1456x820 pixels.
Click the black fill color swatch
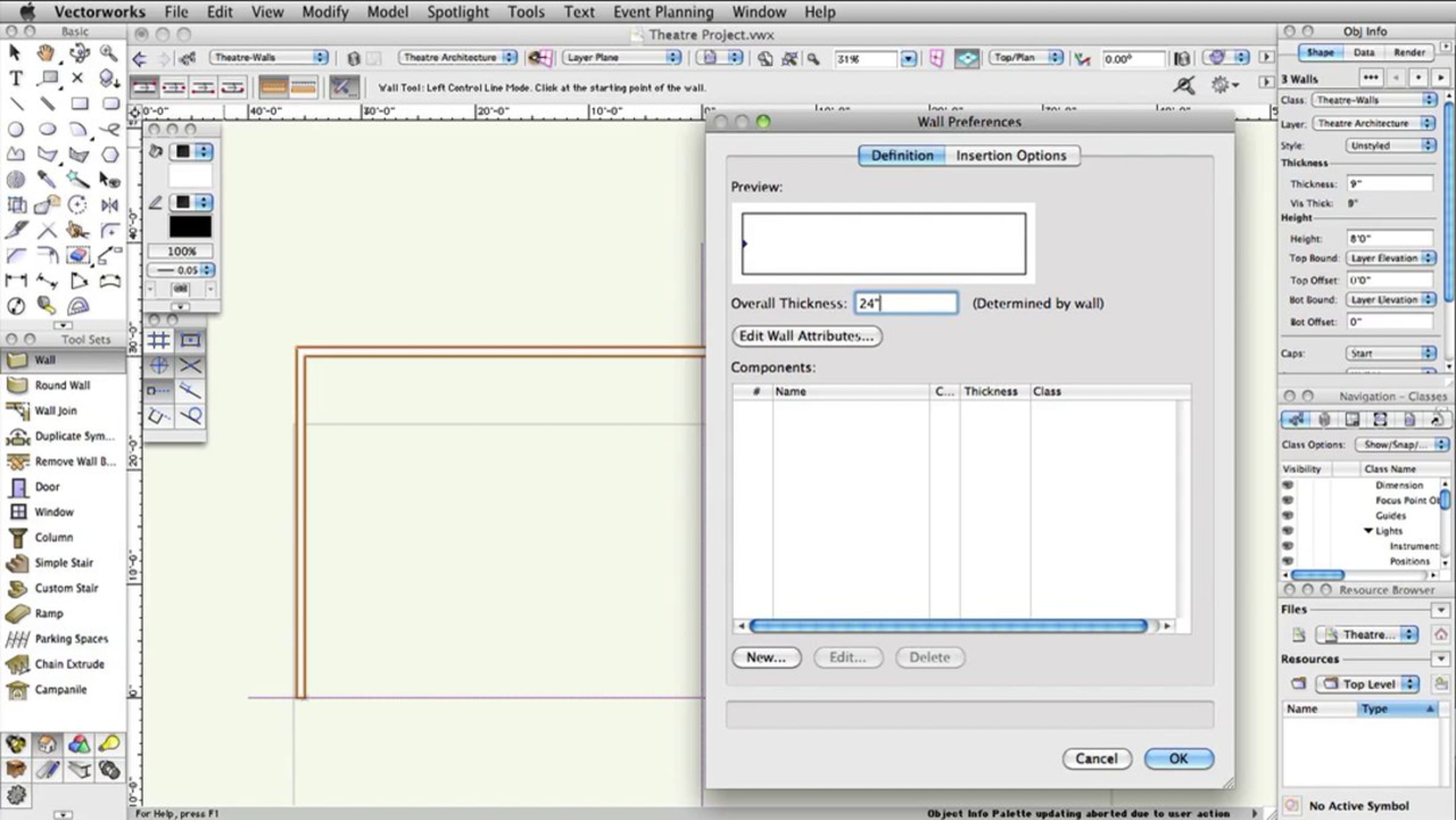[x=190, y=227]
